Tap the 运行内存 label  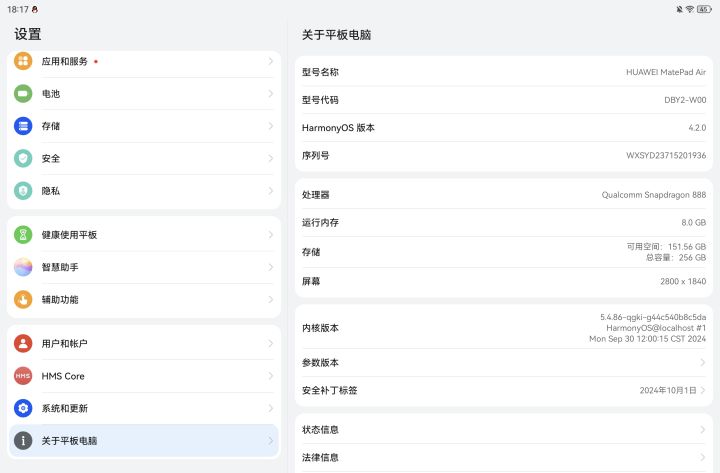(x=320, y=223)
